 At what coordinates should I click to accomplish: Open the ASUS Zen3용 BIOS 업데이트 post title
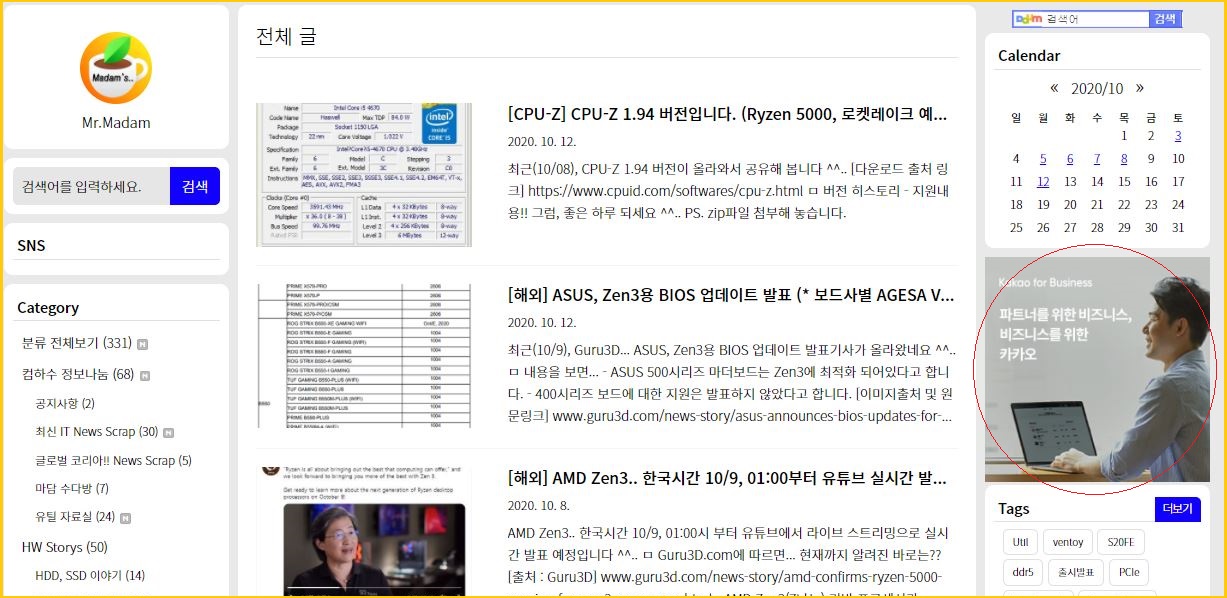click(731, 295)
